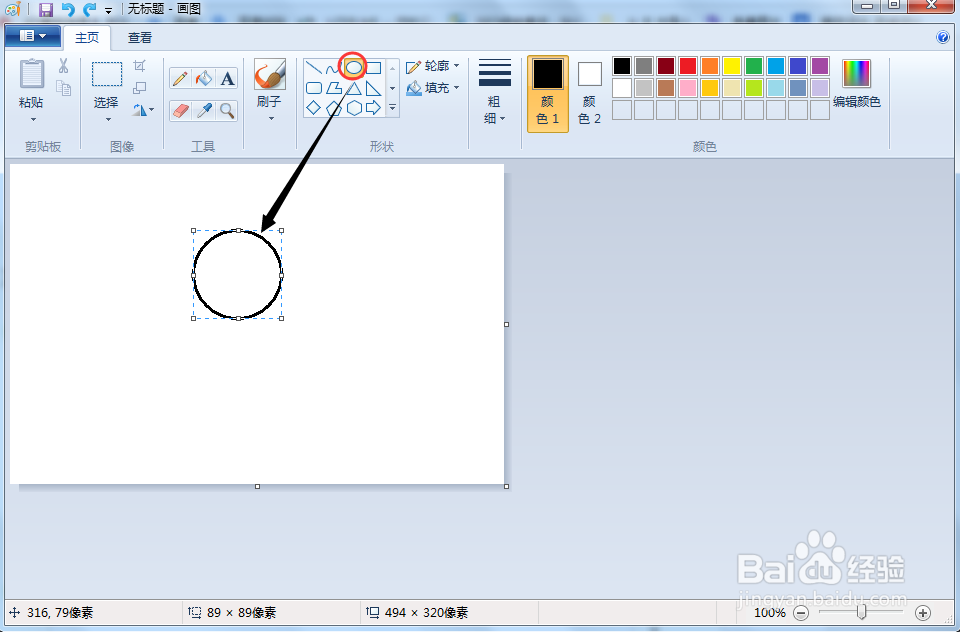Activate 颜色 1 foreground color
Image resolution: width=960 pixels, height=632 pixels.
tap(547, 94)
